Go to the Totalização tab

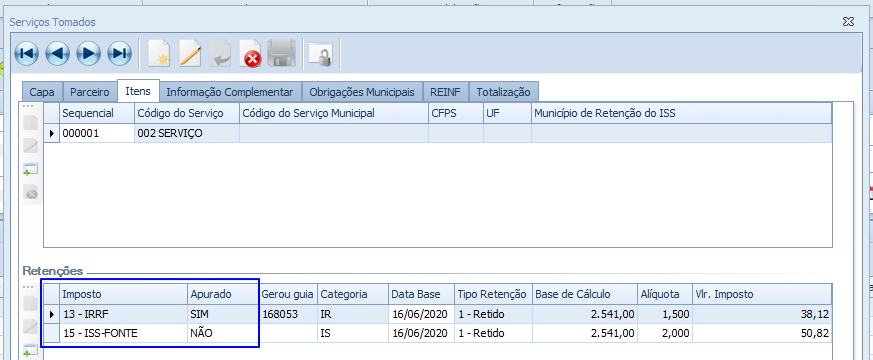pos(503,92)
